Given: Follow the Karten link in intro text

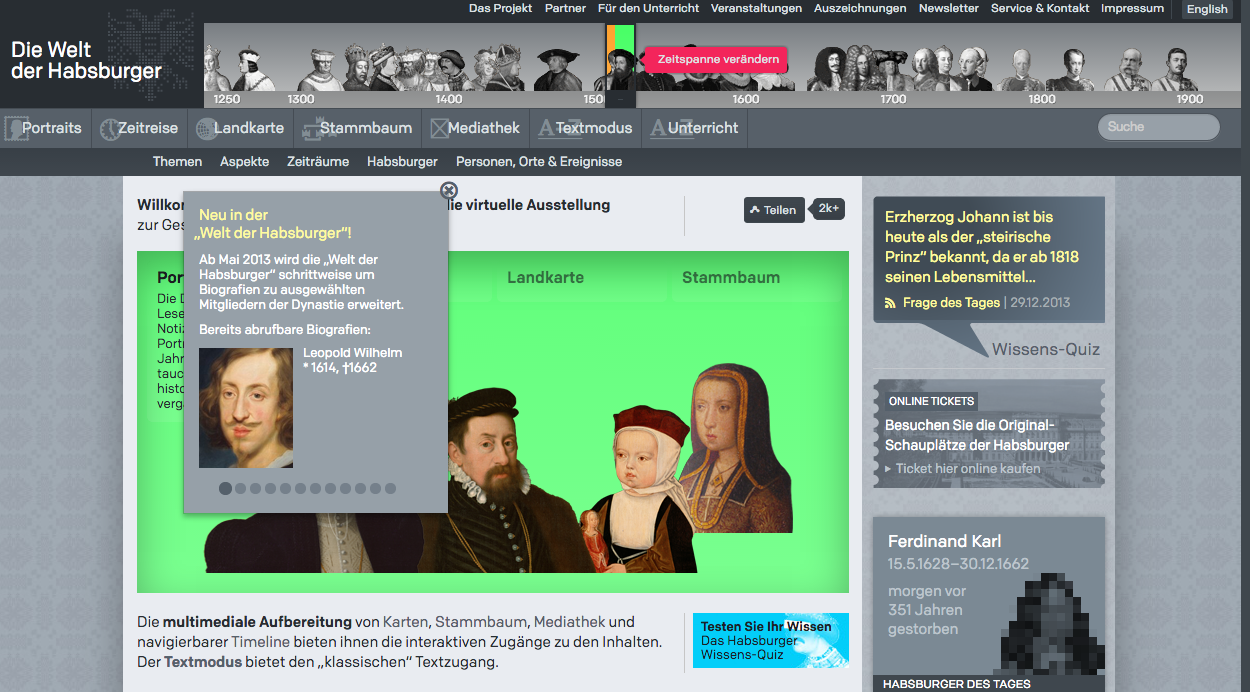Looking at the screenshot, I should pyautogui.click(x=405, y=622).
